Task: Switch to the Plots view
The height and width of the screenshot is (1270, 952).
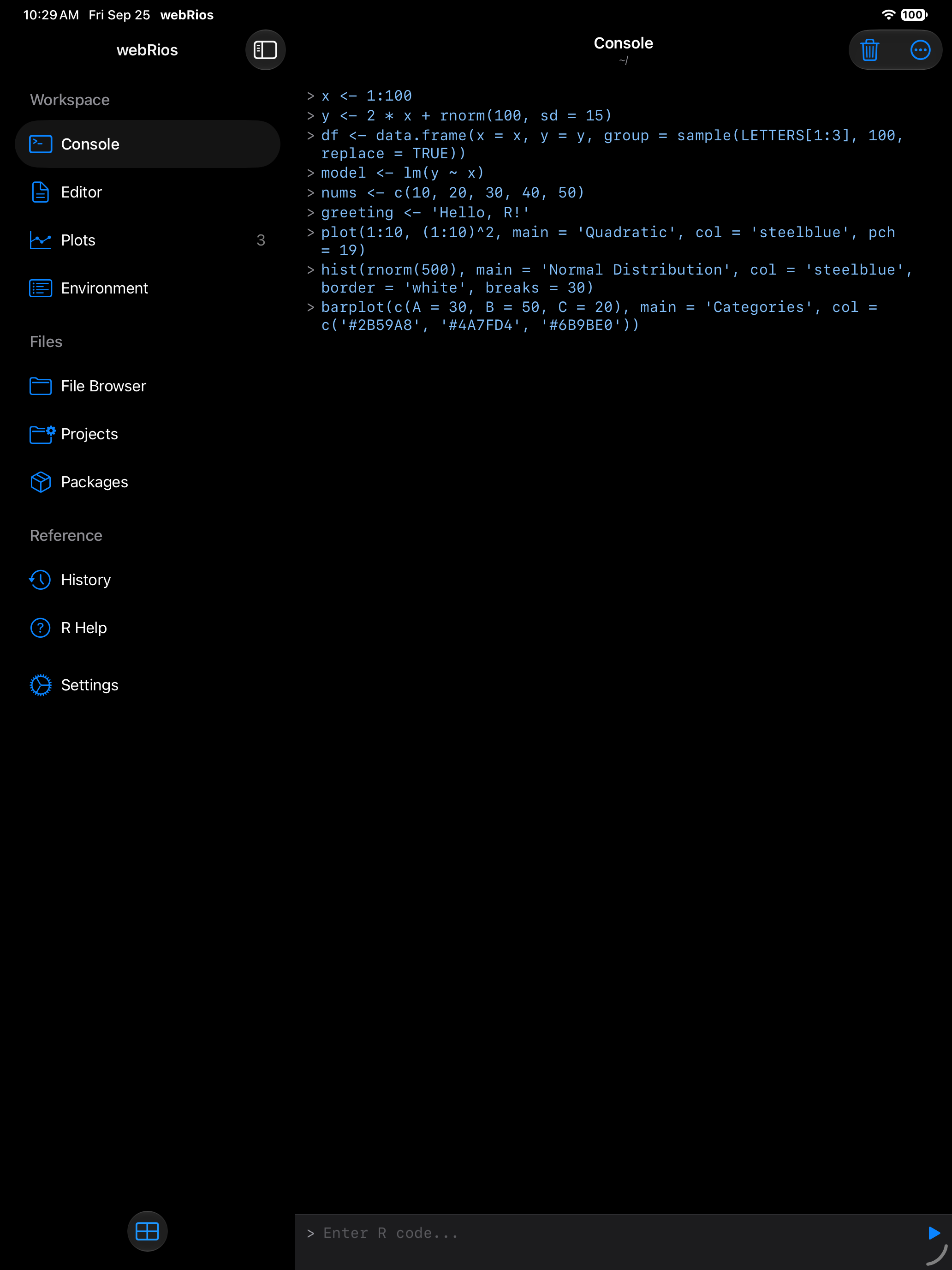Action: (148, 240)
